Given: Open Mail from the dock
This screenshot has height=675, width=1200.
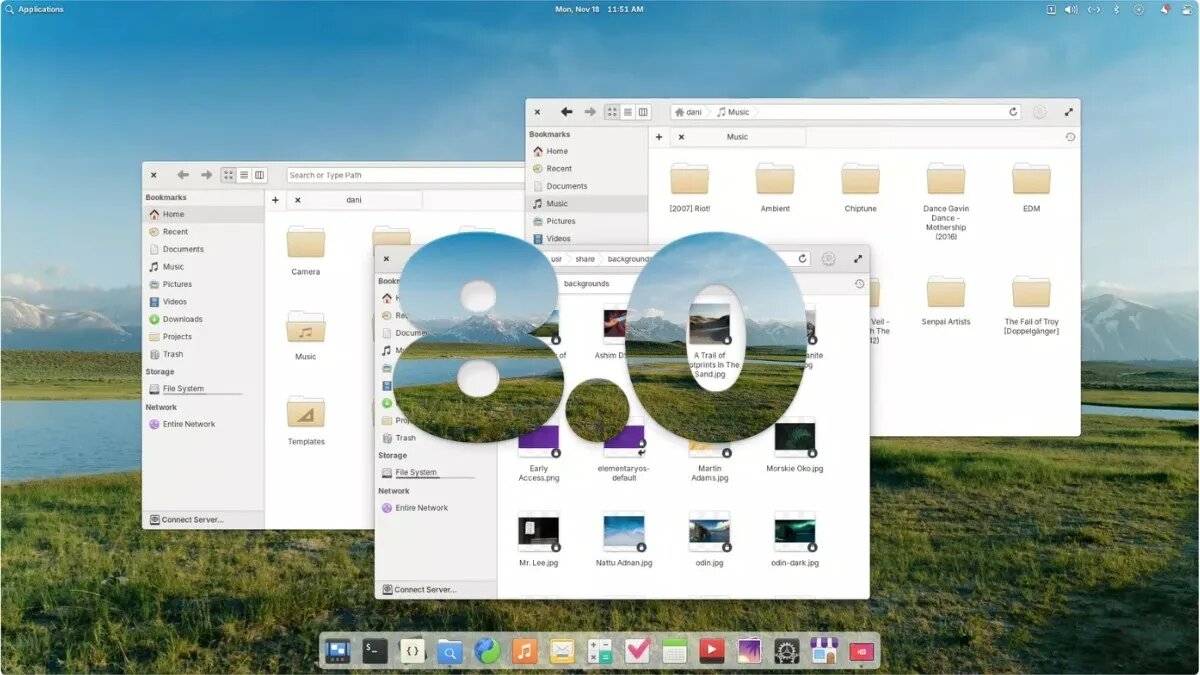Looking at the screenshot, I should coord(562,651).
